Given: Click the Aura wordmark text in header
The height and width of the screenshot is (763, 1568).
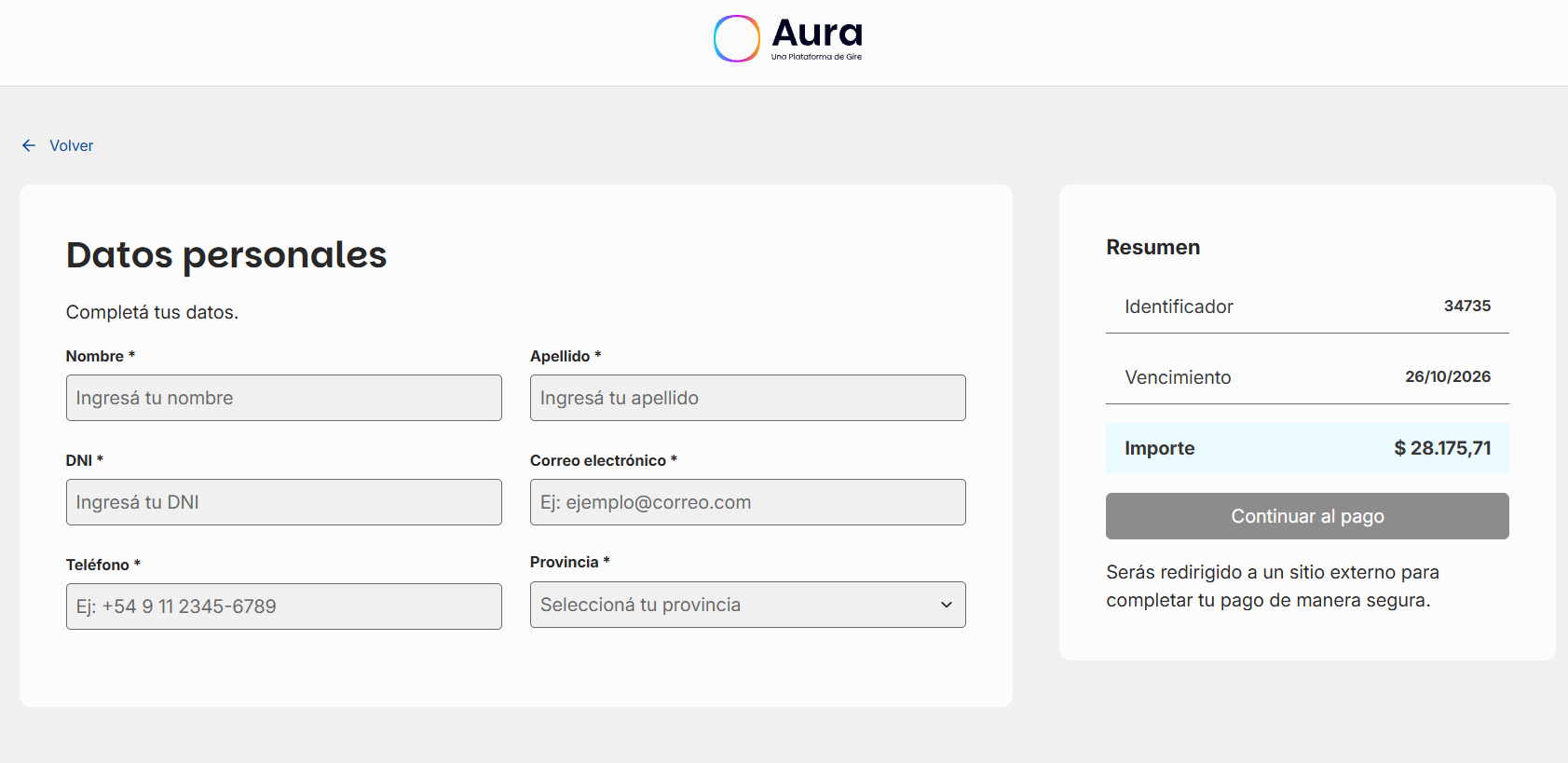Looking at the screenshot, I should point(817,34).
